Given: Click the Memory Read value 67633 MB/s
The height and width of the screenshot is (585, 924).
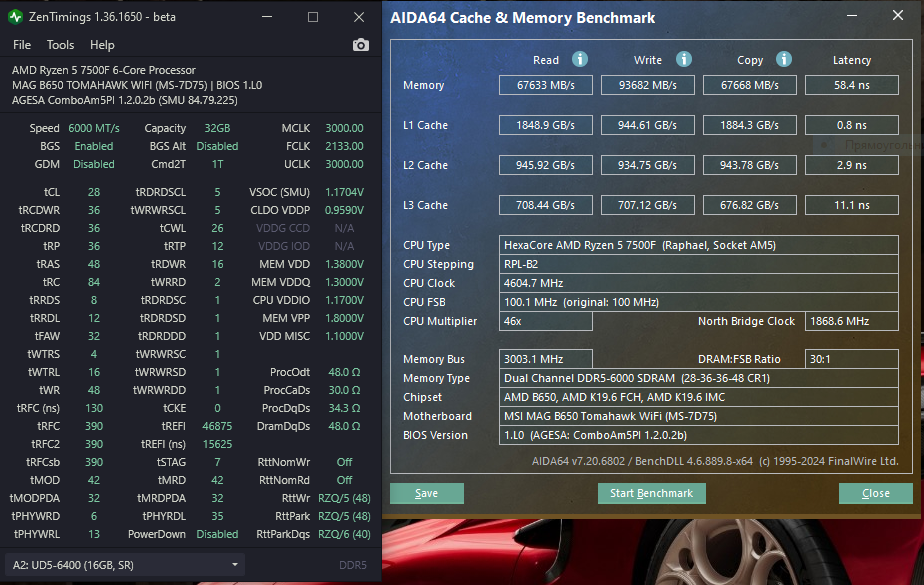Looking at the screenshot, I should (546, 85).
